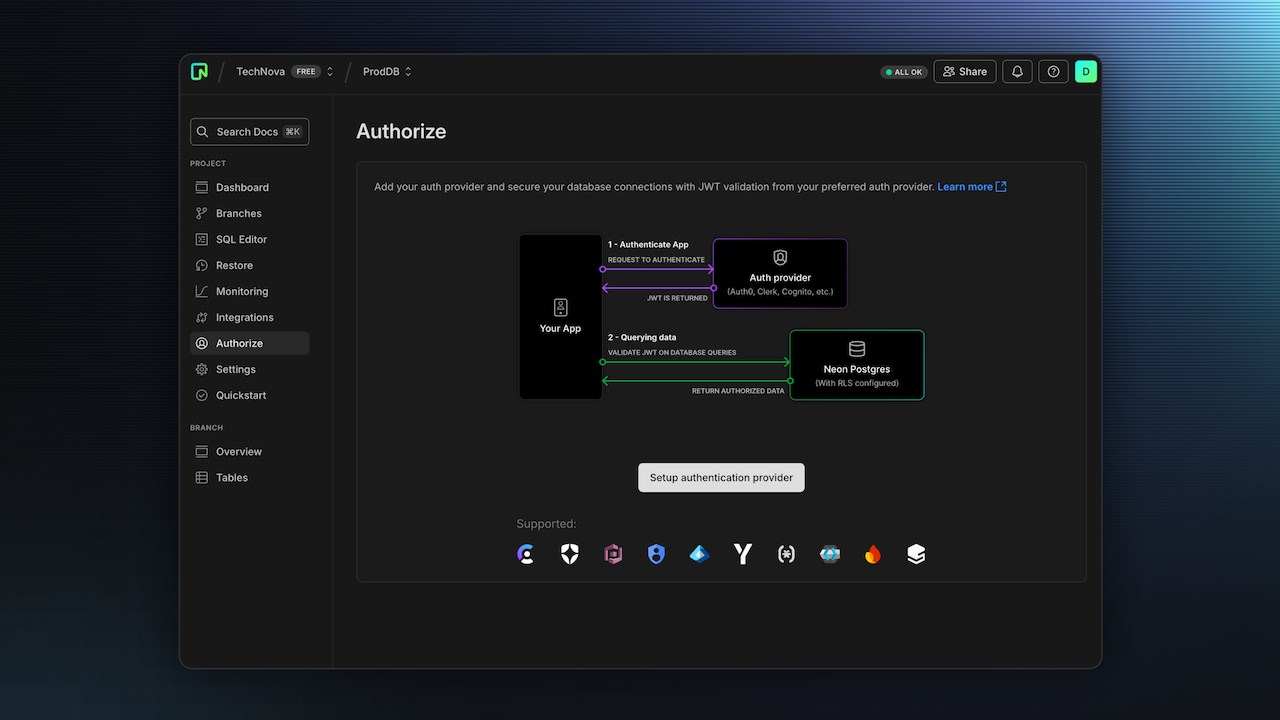Click the Firebase flame provider icon
The height and width of the screenshot is (720, 1280).
pos(873,554)
